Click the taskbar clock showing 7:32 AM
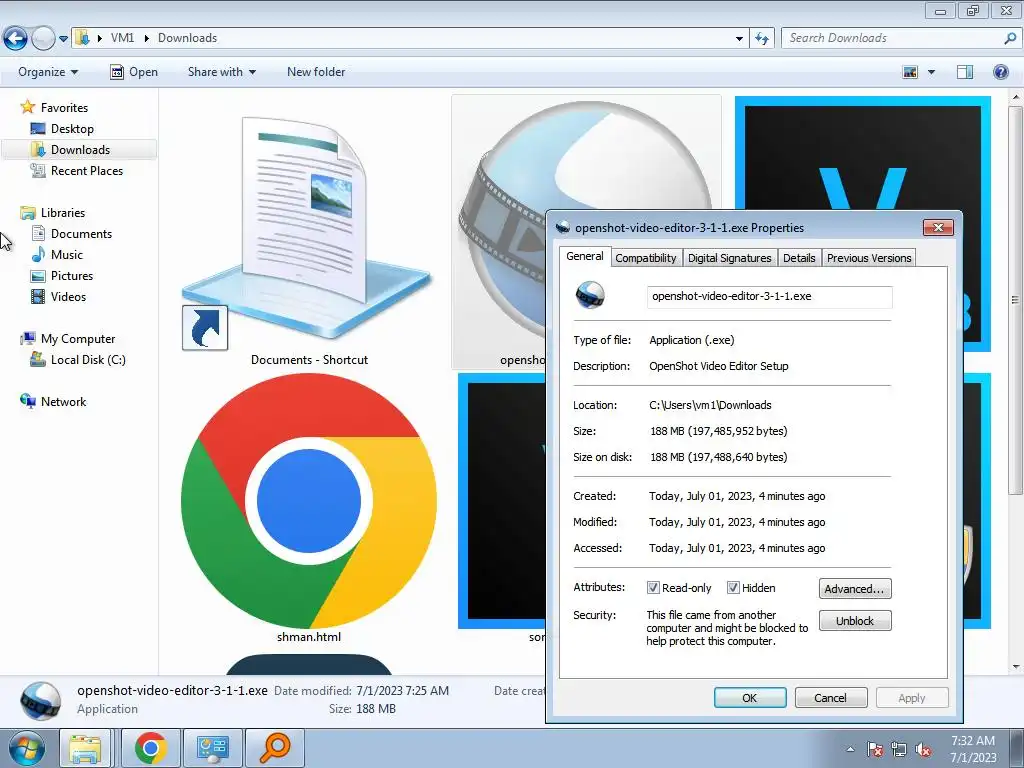Screen dimensions: 1024x768 click(973, 749)
